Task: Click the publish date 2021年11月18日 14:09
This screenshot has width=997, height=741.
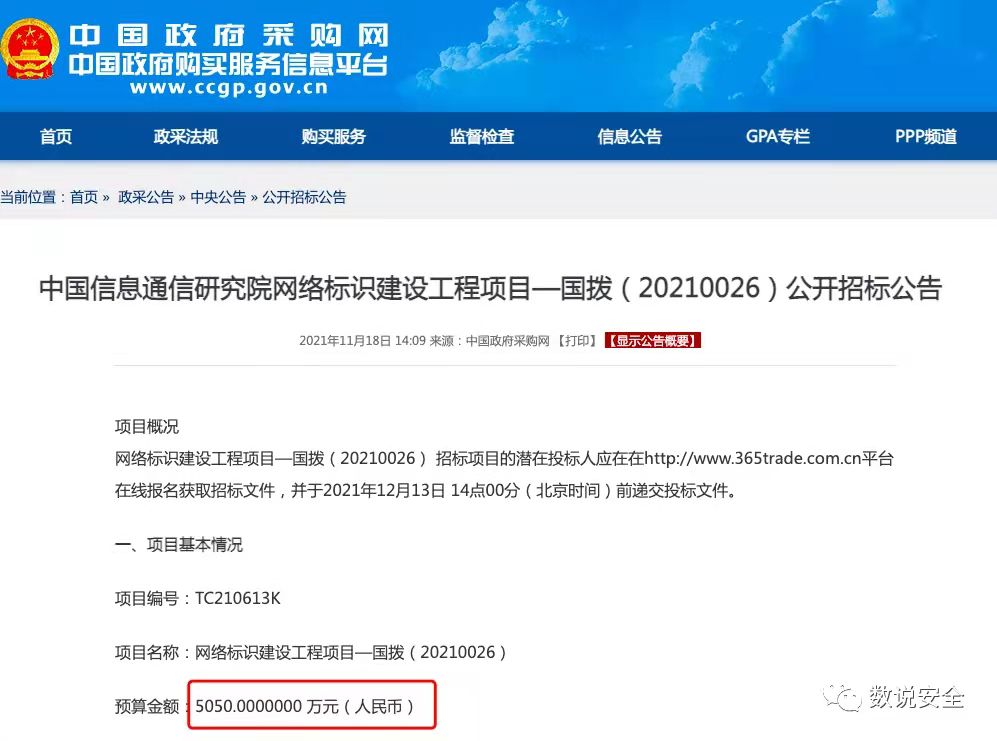Action: (x=362, y=341)
